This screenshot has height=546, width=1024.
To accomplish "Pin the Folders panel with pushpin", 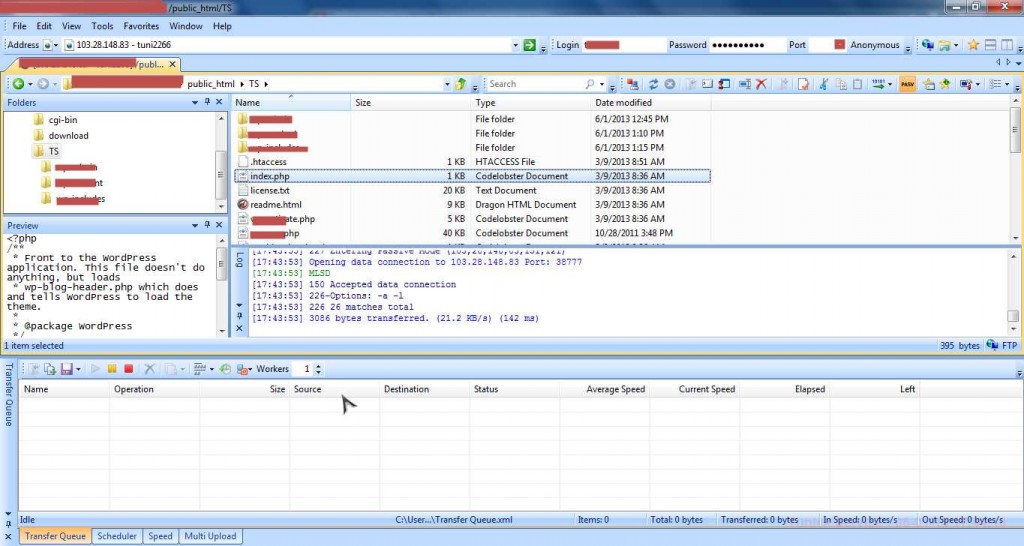I will 207,102.
